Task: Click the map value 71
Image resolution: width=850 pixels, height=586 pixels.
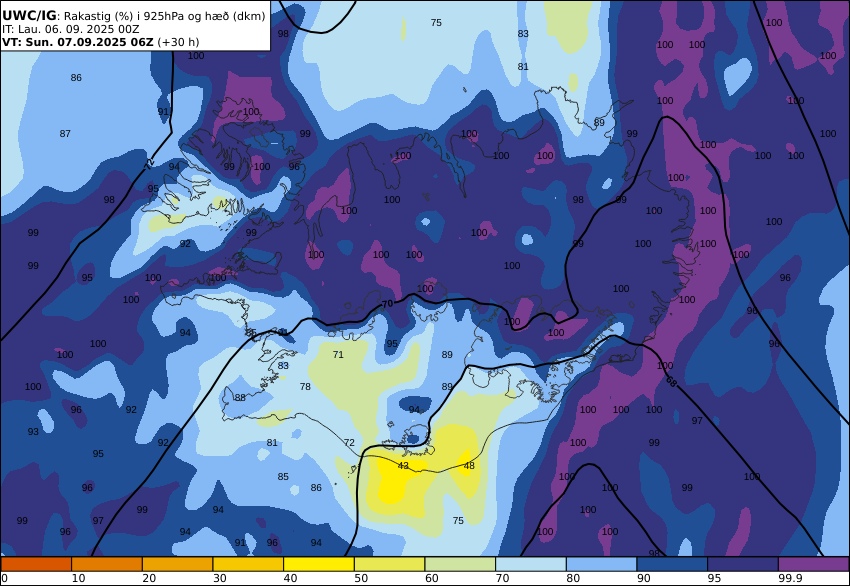Action: [338, 355]
